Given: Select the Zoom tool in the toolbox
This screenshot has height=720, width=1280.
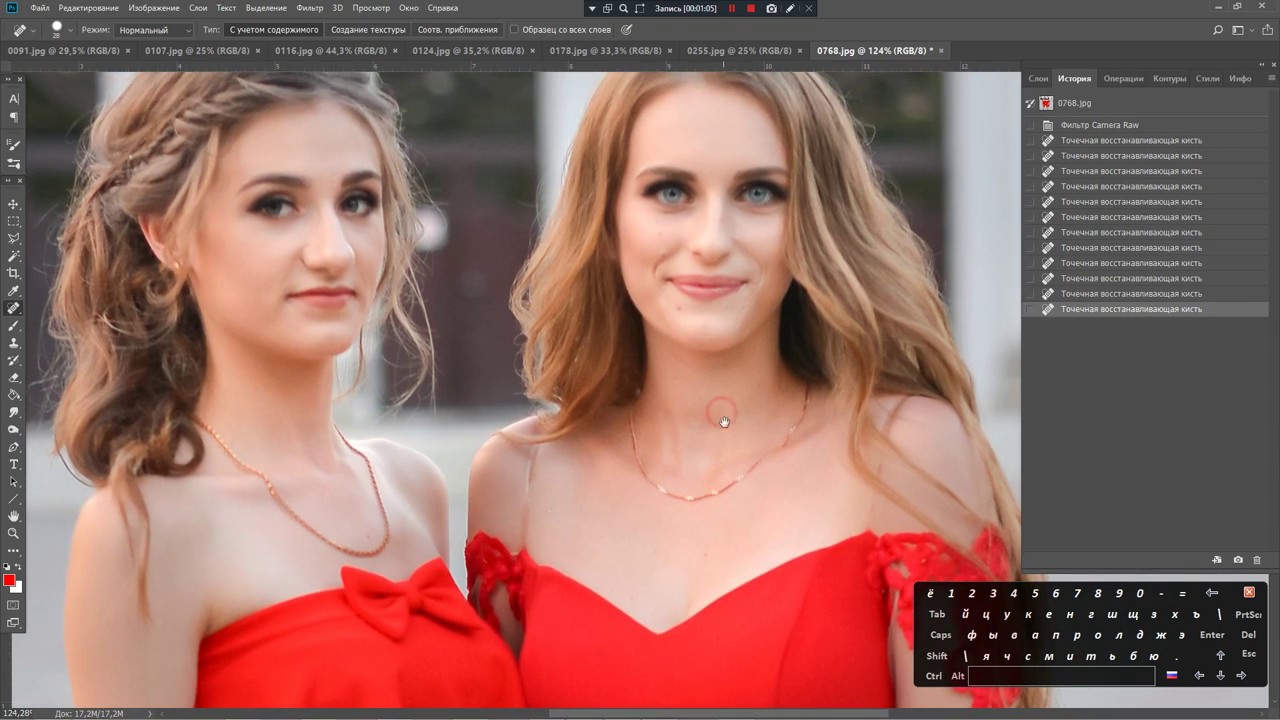Looking at the screenshot, I should click(x=14, y=533).
